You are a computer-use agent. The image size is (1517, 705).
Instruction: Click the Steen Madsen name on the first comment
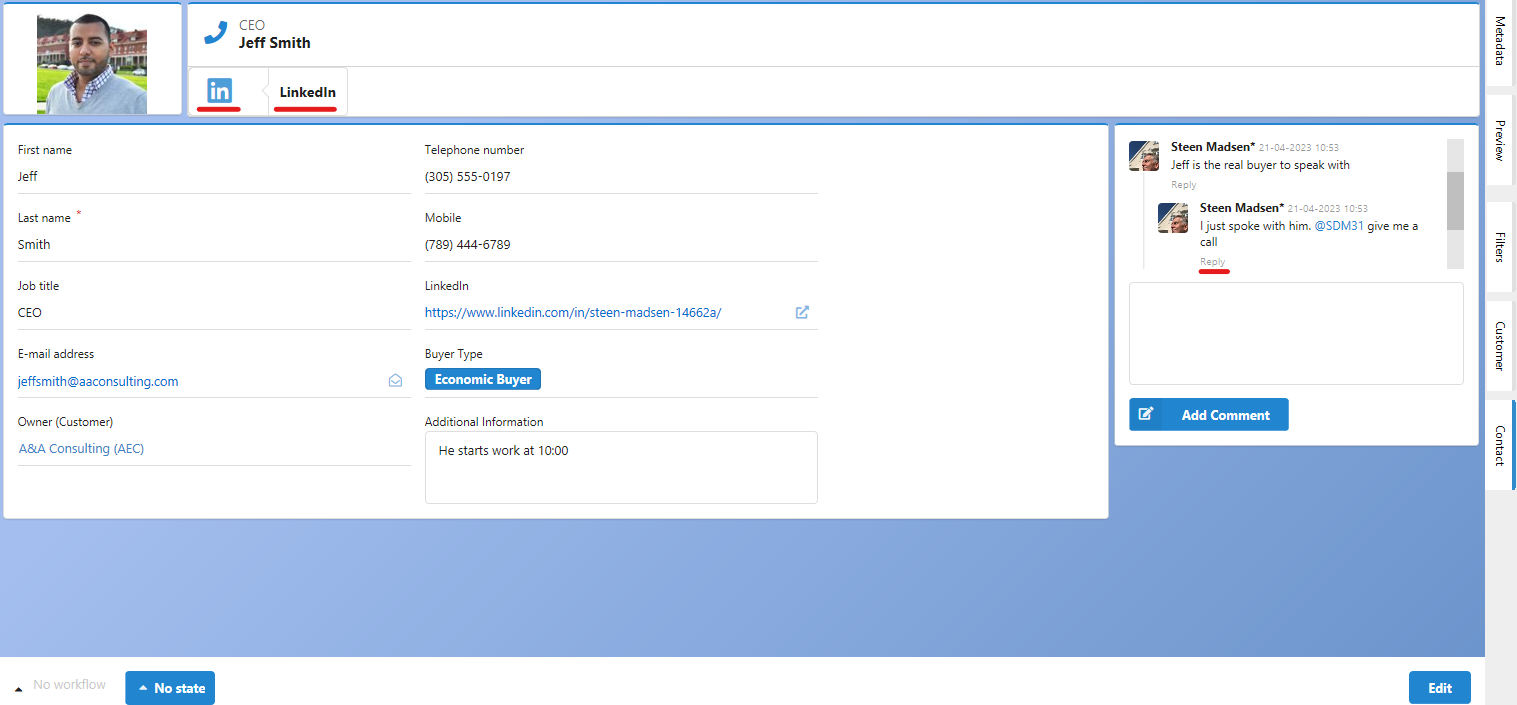click(x=1213, y=147)
